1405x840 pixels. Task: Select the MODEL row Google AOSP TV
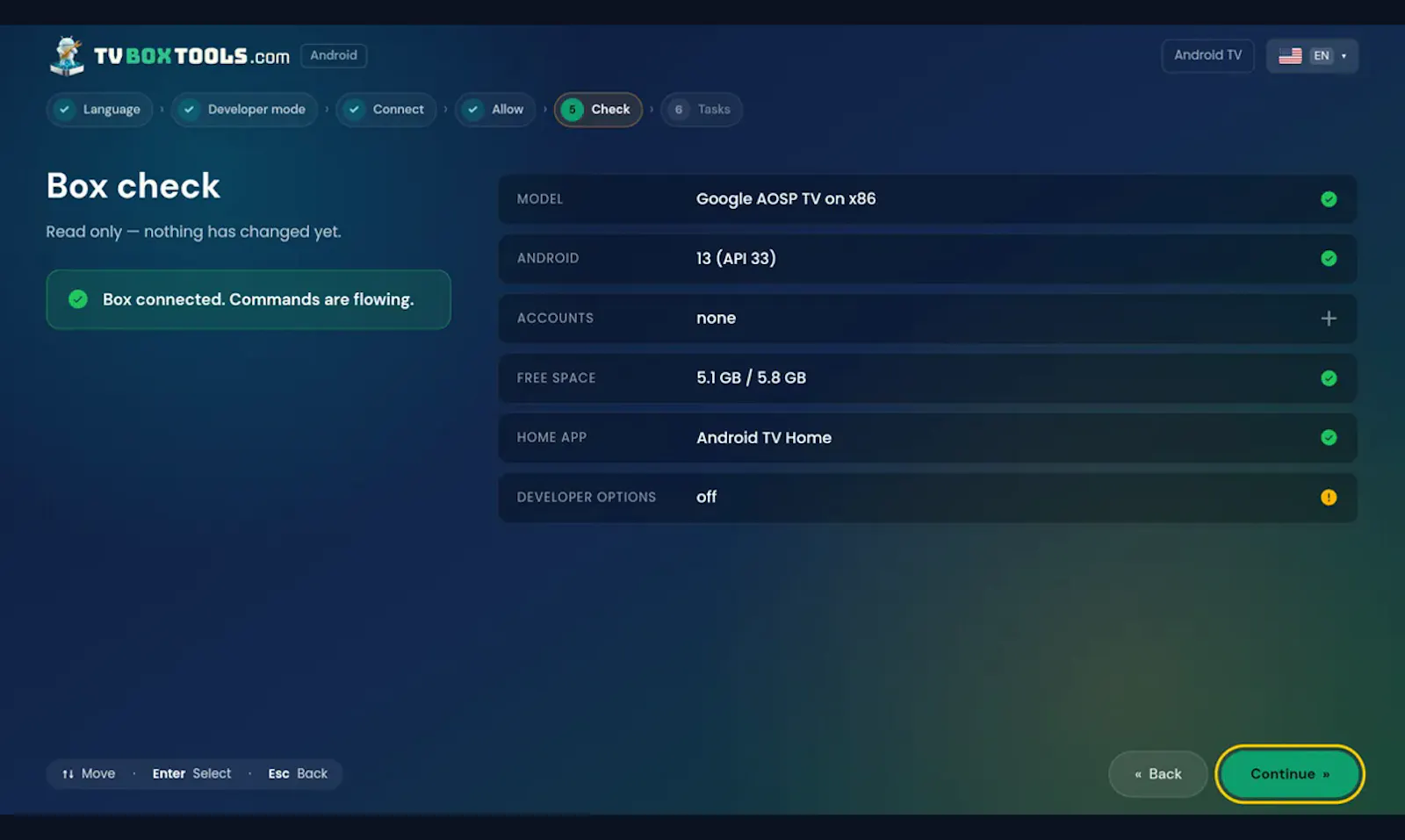click(927, 199)
